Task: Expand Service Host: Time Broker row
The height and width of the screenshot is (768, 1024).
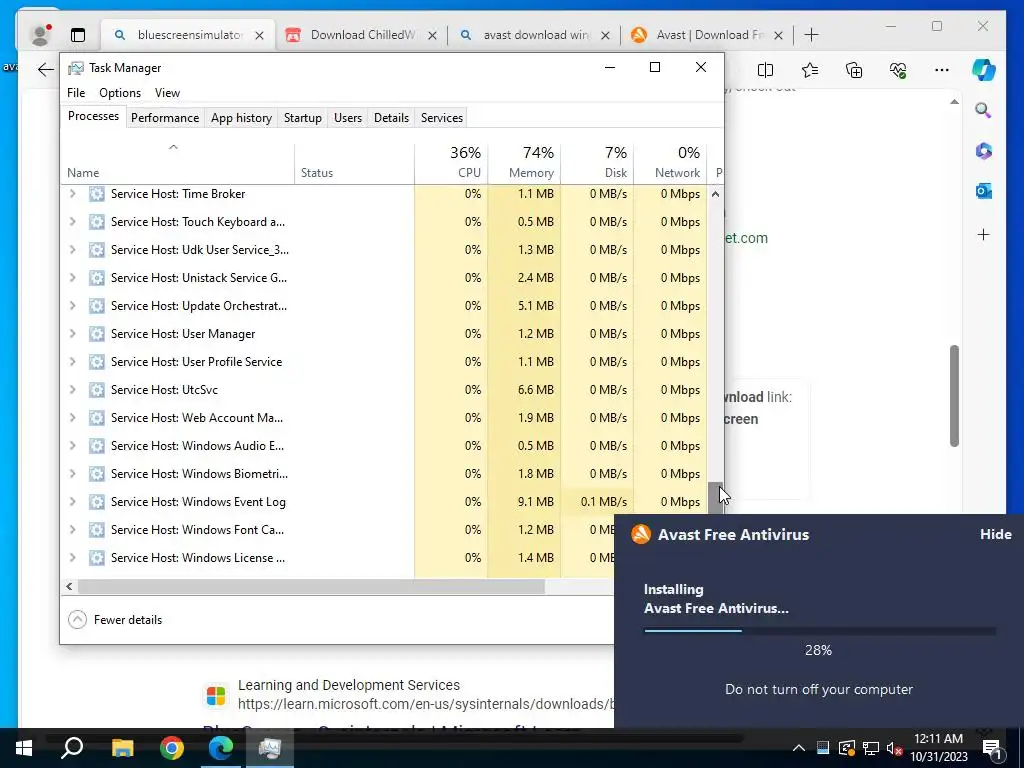Action: point(72,193)
